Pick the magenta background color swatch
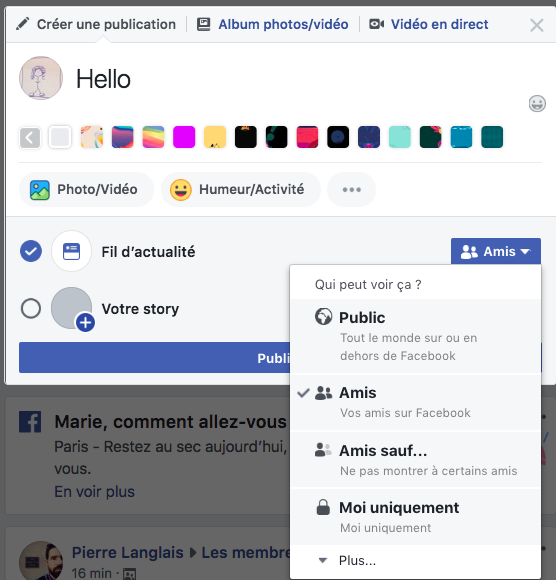 (184, 137)
